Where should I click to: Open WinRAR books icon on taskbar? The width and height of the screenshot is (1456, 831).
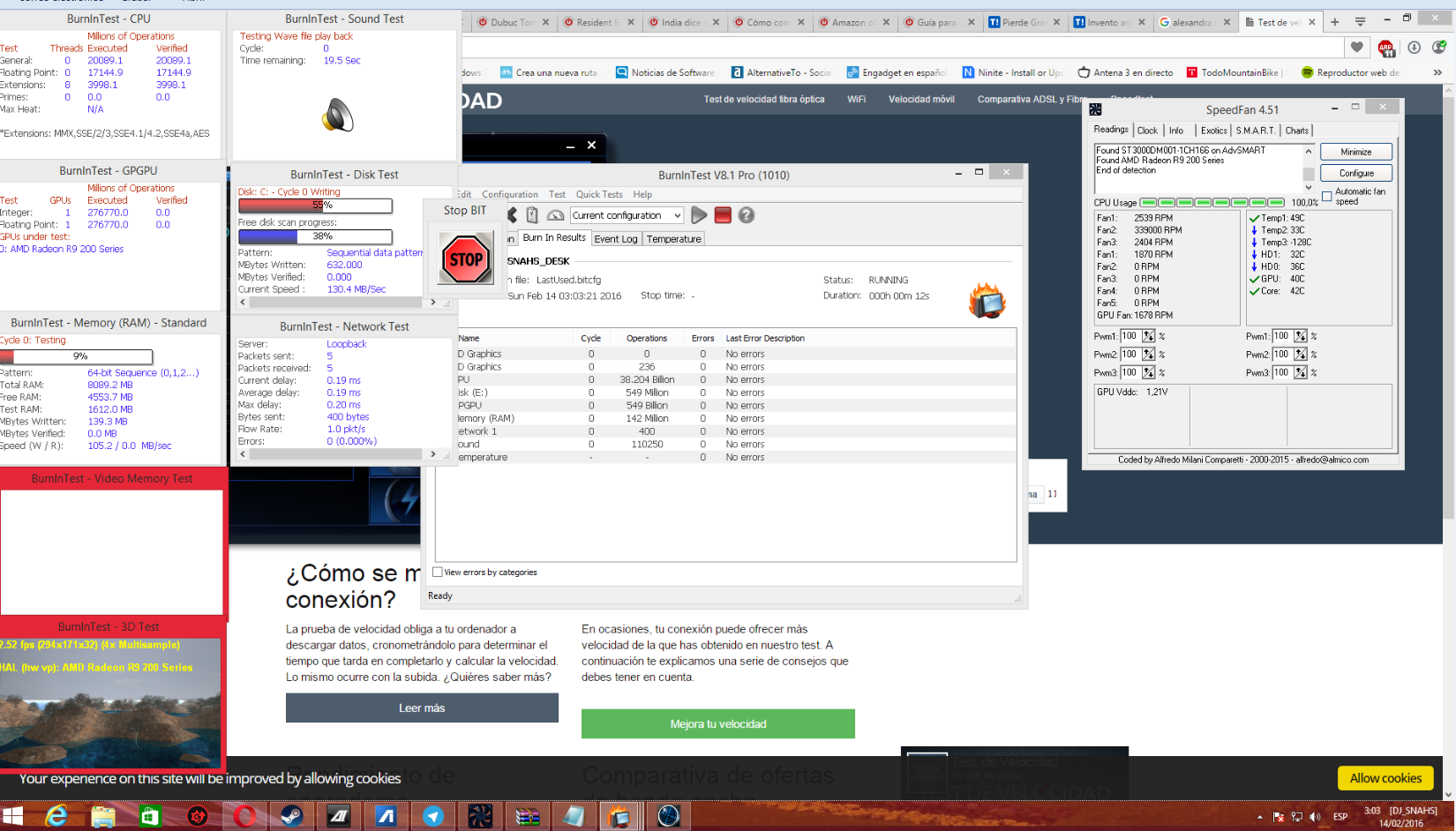(x=527, y=816)
